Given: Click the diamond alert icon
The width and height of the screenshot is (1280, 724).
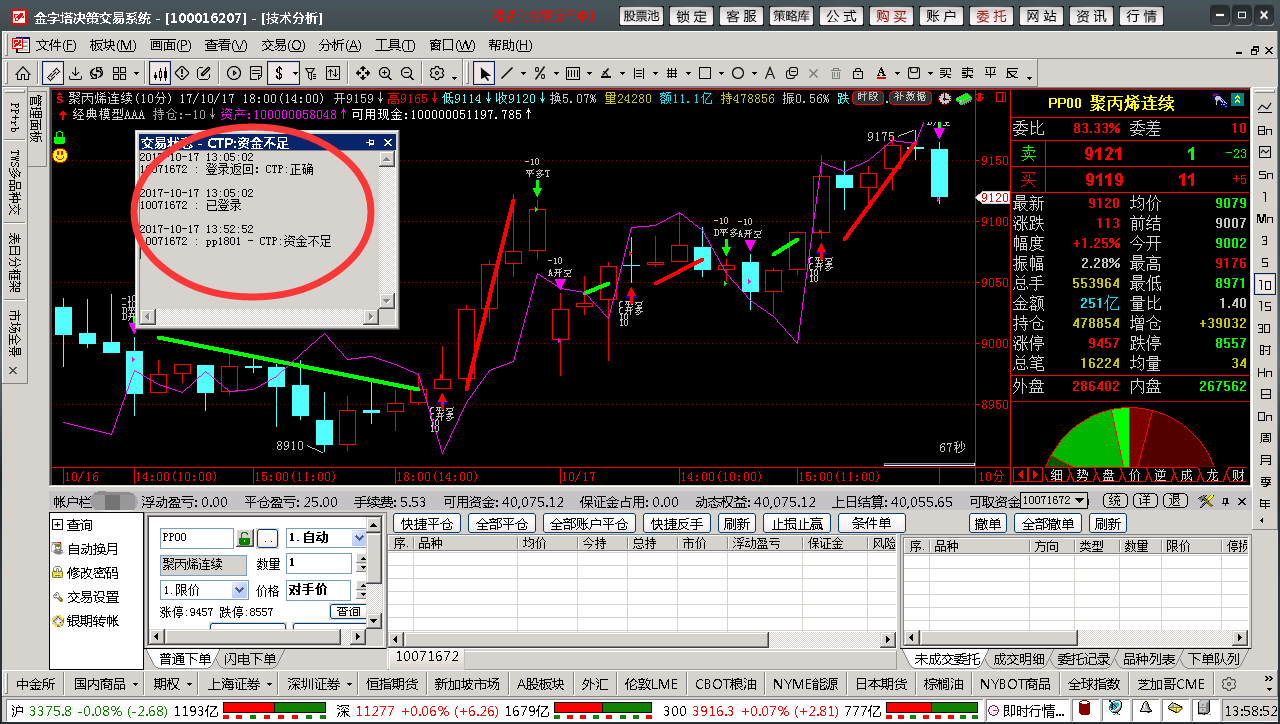Looking at the screenshot, I should [182, 73].
